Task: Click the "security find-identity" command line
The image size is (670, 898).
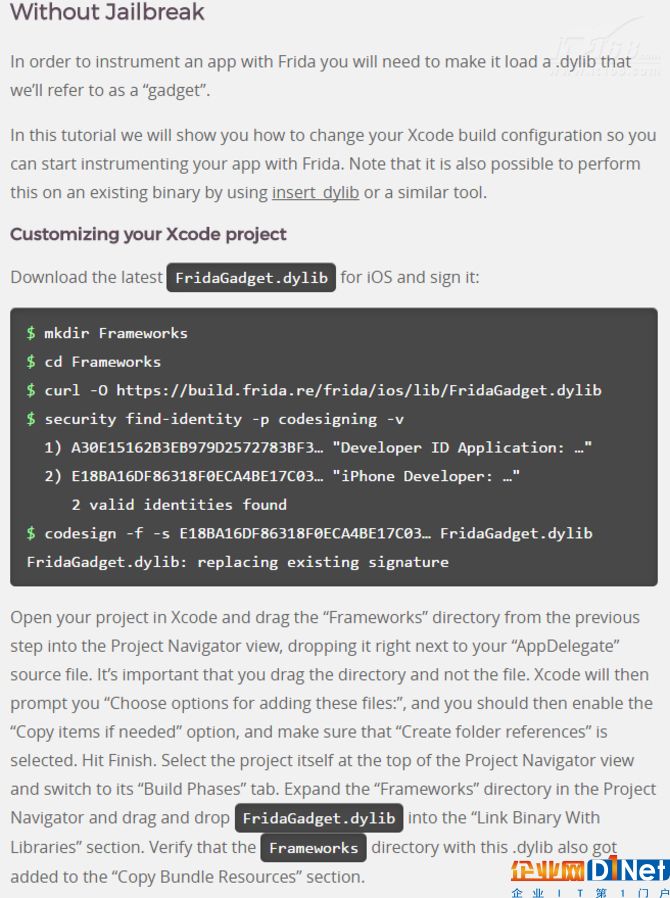Action: [x=215, y=419]
